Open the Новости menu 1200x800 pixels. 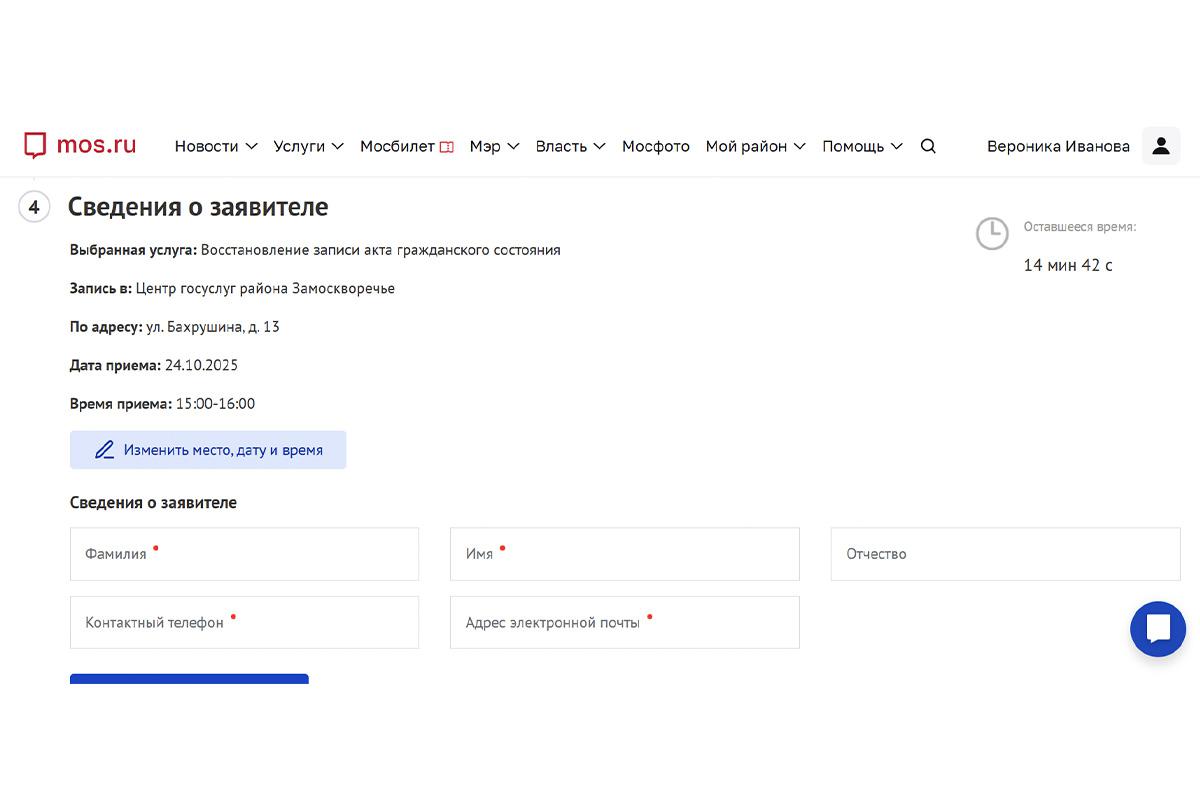tap(207, 146)
